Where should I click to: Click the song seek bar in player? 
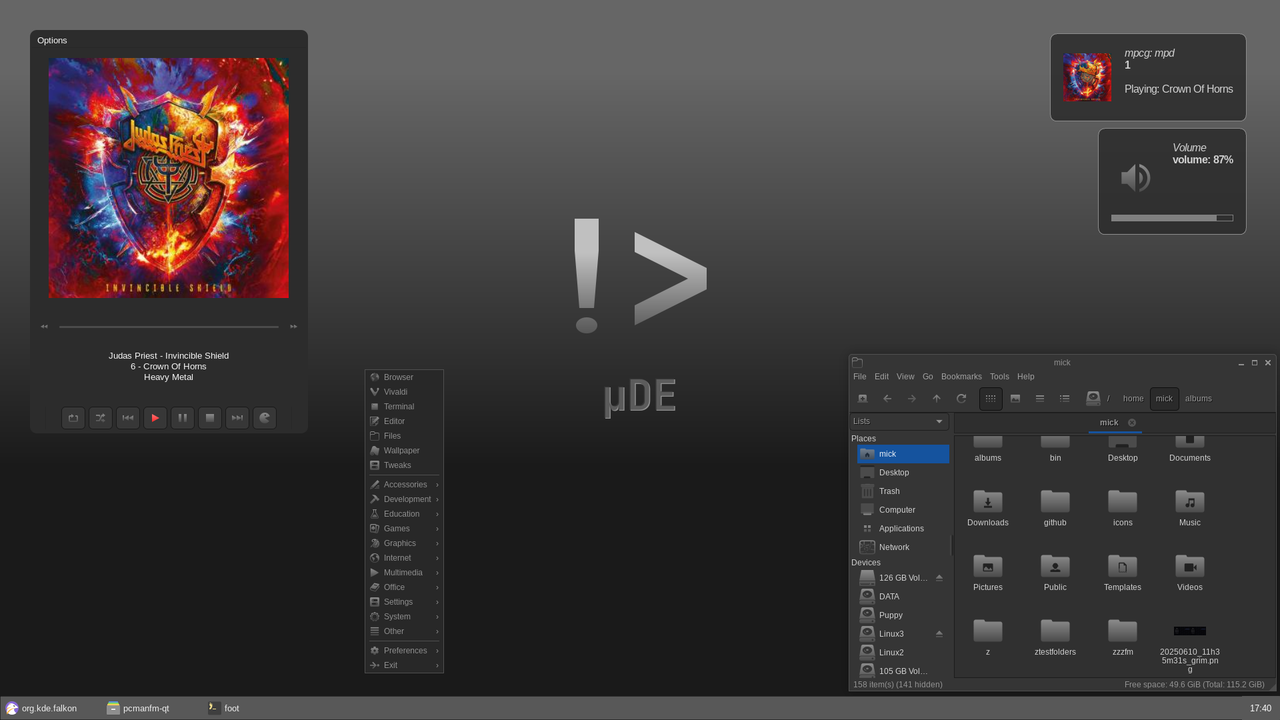(x=169, y=326)
